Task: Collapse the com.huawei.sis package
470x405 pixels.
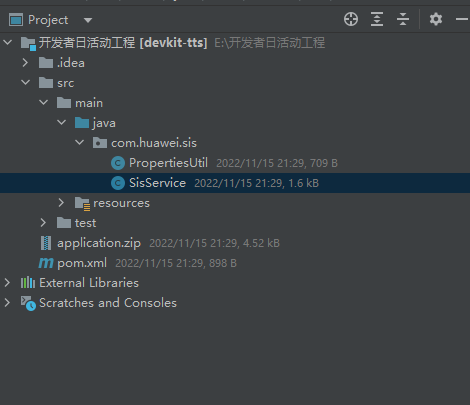Action: (x=79, y=142)
